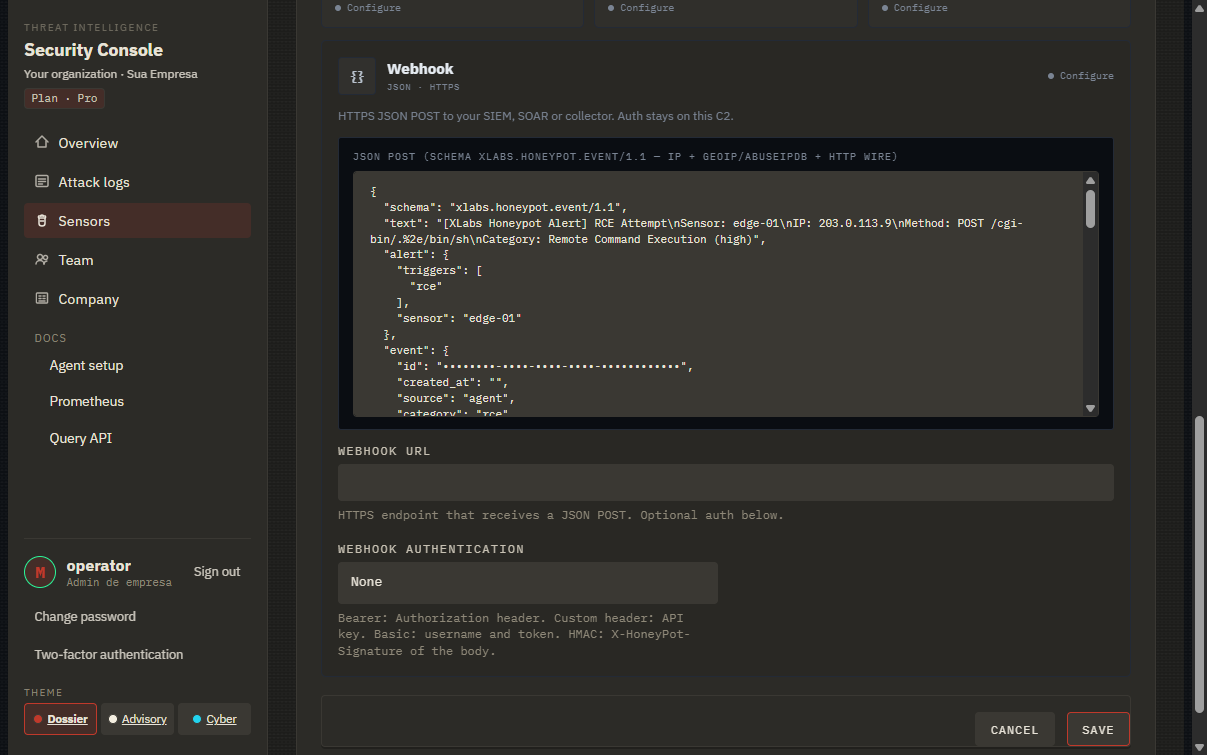Click the Webhook braces icon
The width and height of the screenshot is (1207, 755).
[x=357, y=76]
